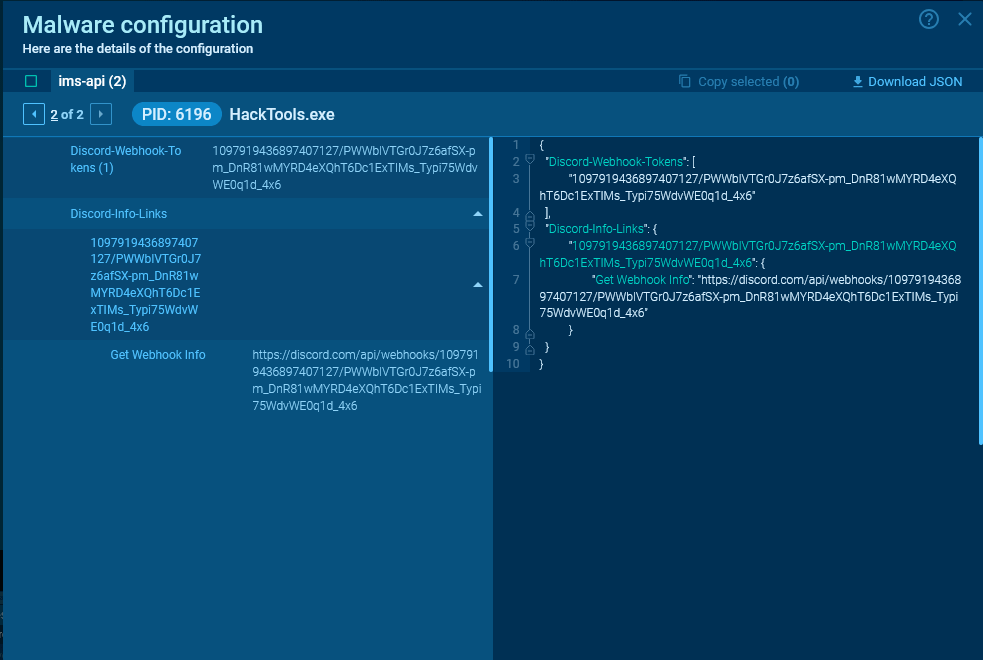
Task: Select Discord-Webhook-Tokens (1) key
Action: (x=125, y=159)
